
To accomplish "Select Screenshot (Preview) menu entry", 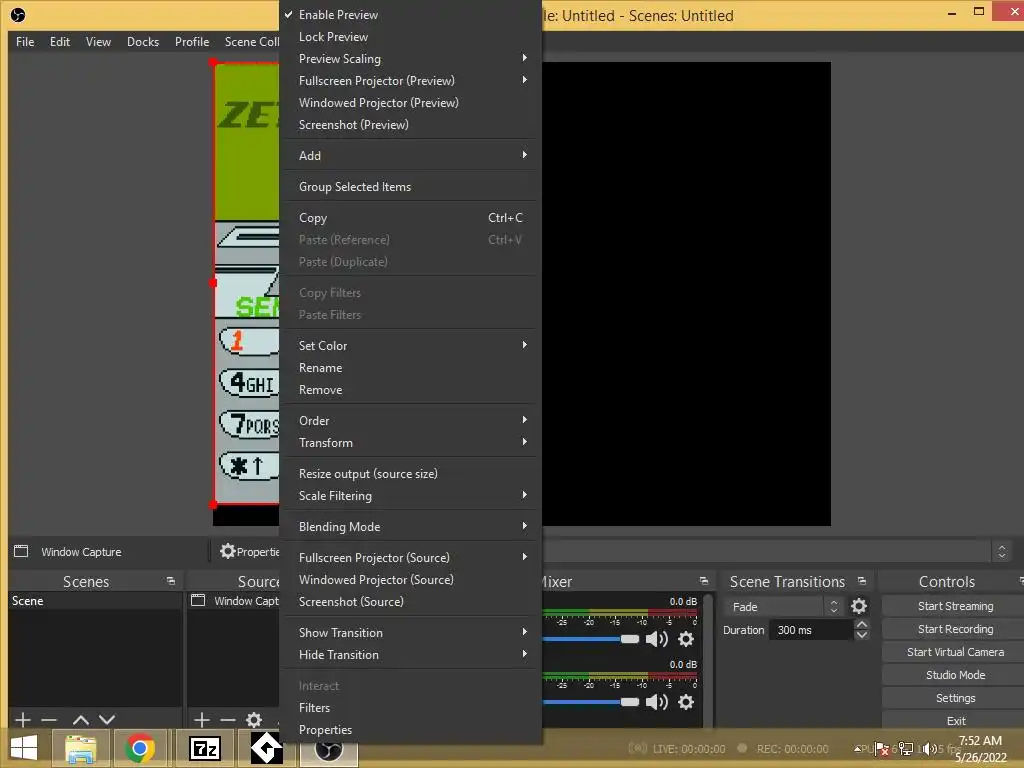I will pos(411,125).
